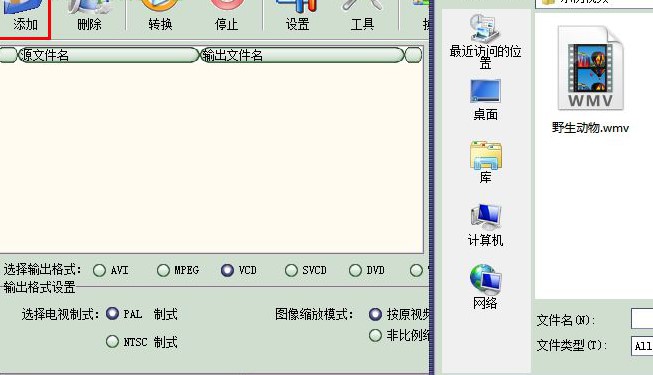Click the 删除 (Delete) toolbar button
The width and height of the screenshot is (653, 375).
coord(89,17)
